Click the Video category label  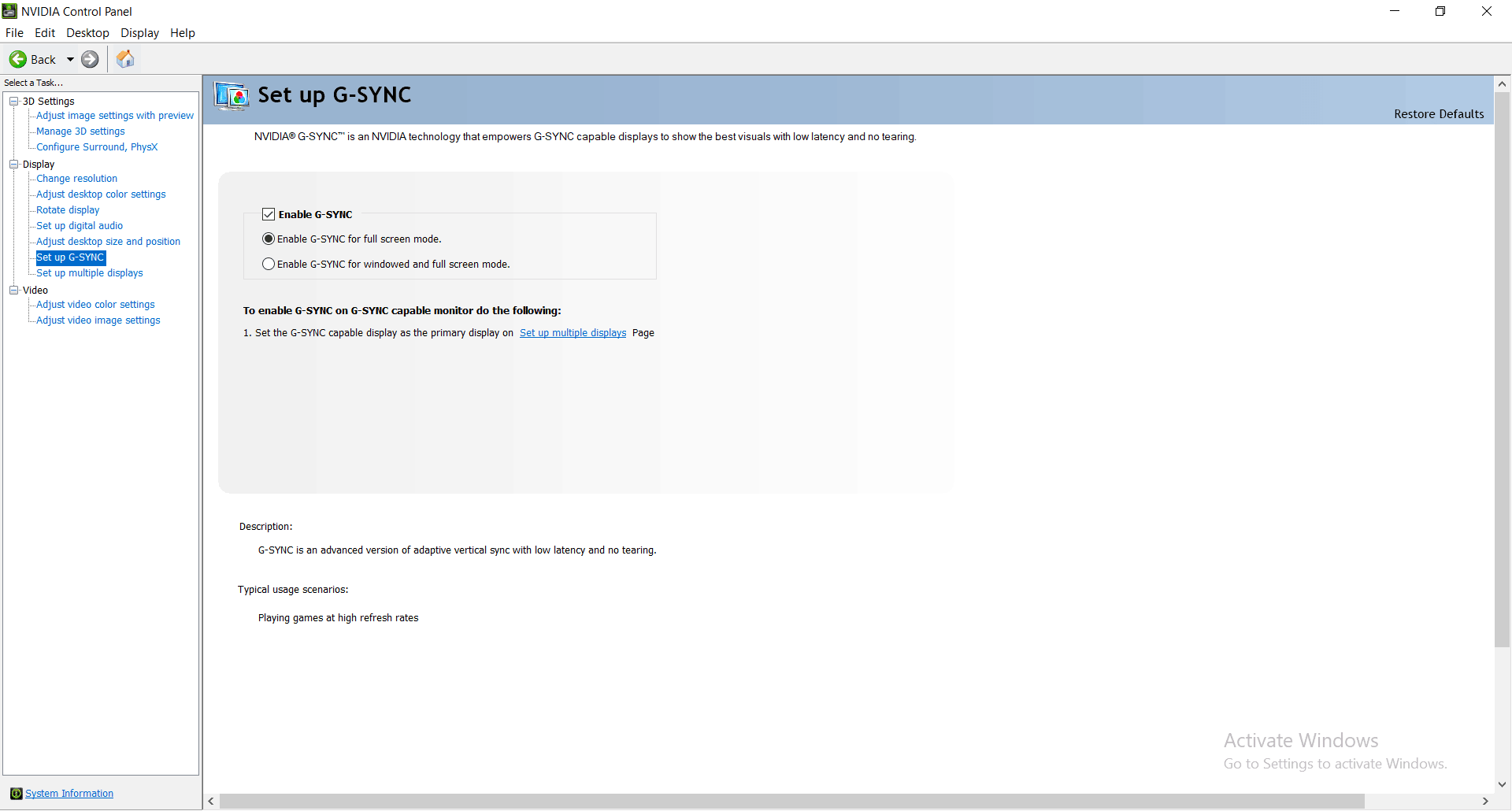tap(35, 290)
